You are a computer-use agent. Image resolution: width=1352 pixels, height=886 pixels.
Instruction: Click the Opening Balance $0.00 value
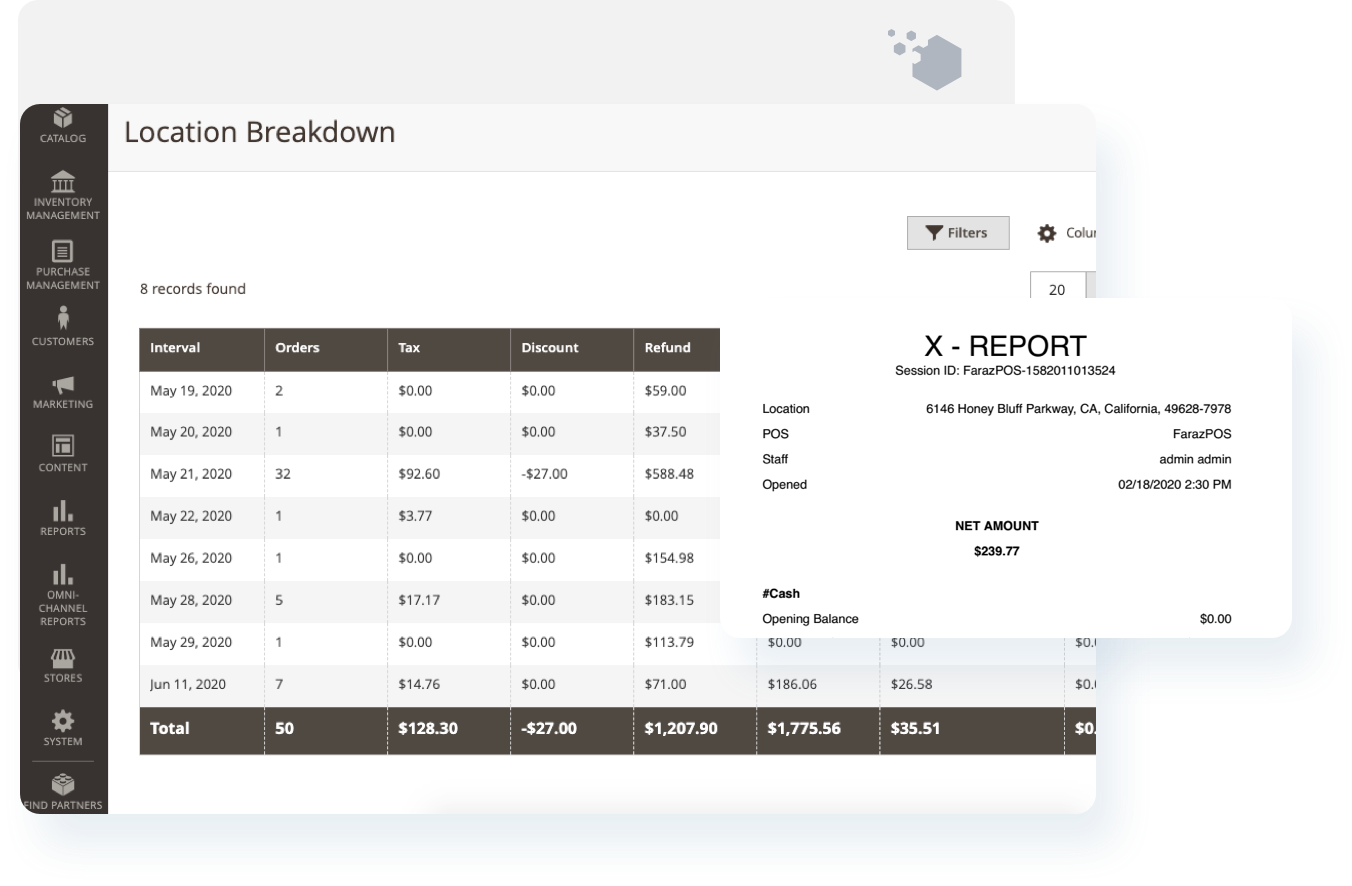tap(1215, 619)
